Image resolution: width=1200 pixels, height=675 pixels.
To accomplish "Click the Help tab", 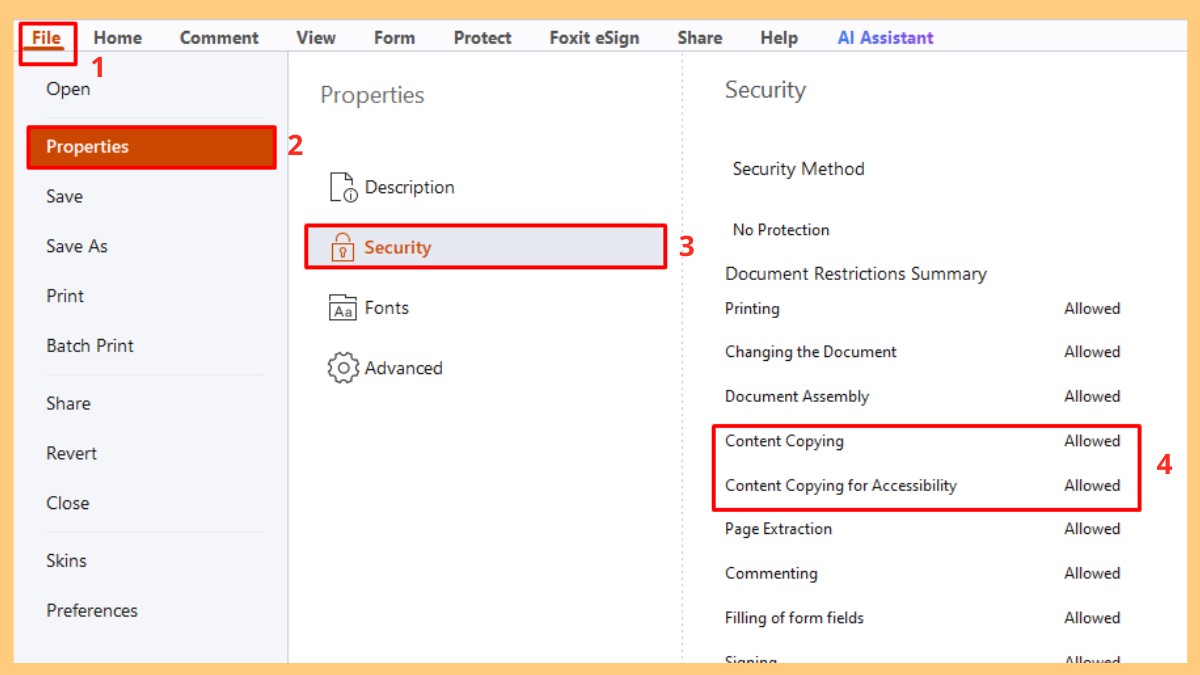I will click(x=779, y=38).
